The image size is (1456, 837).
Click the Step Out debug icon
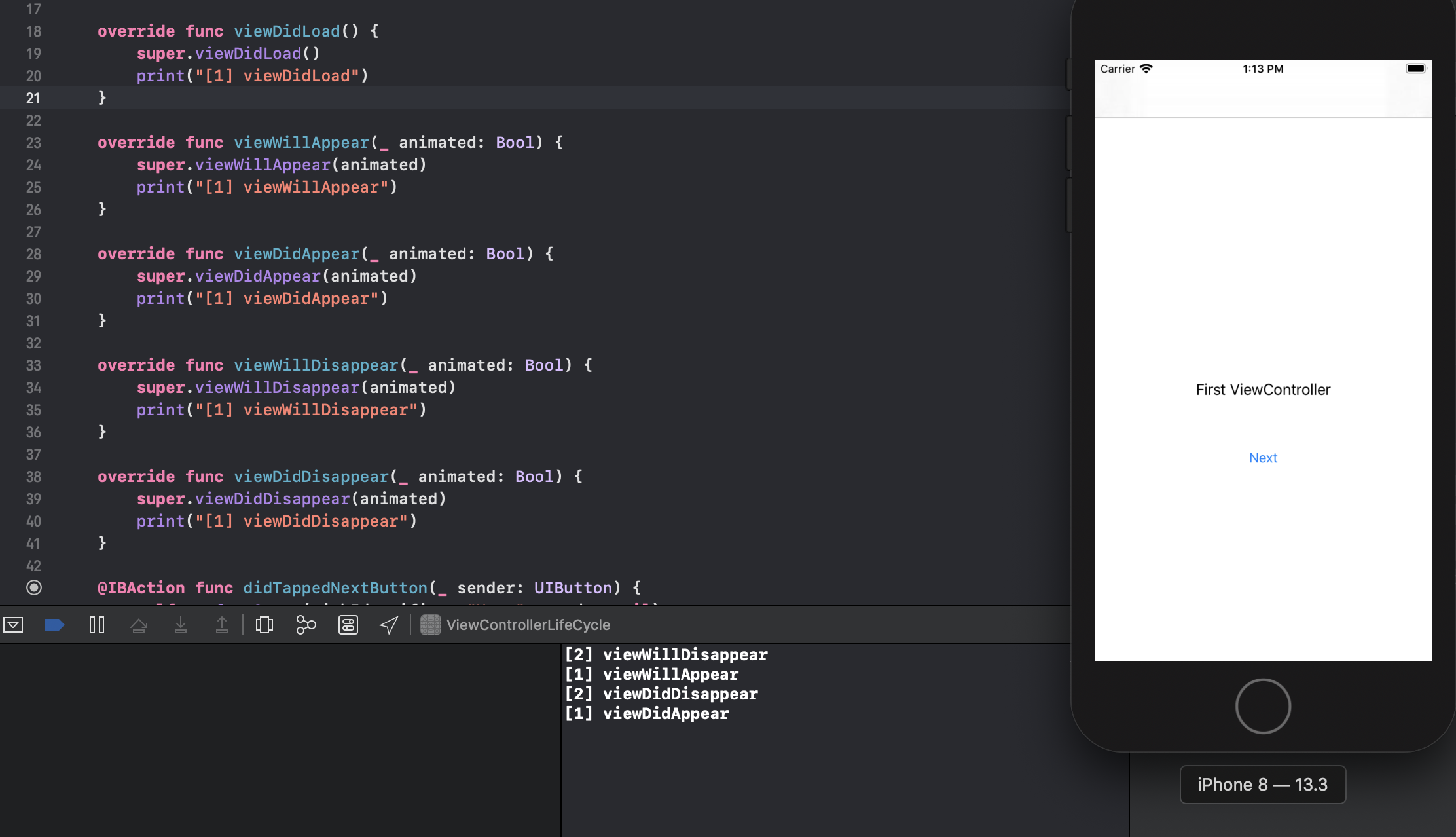pyautogui.click(x=222, y=625)
